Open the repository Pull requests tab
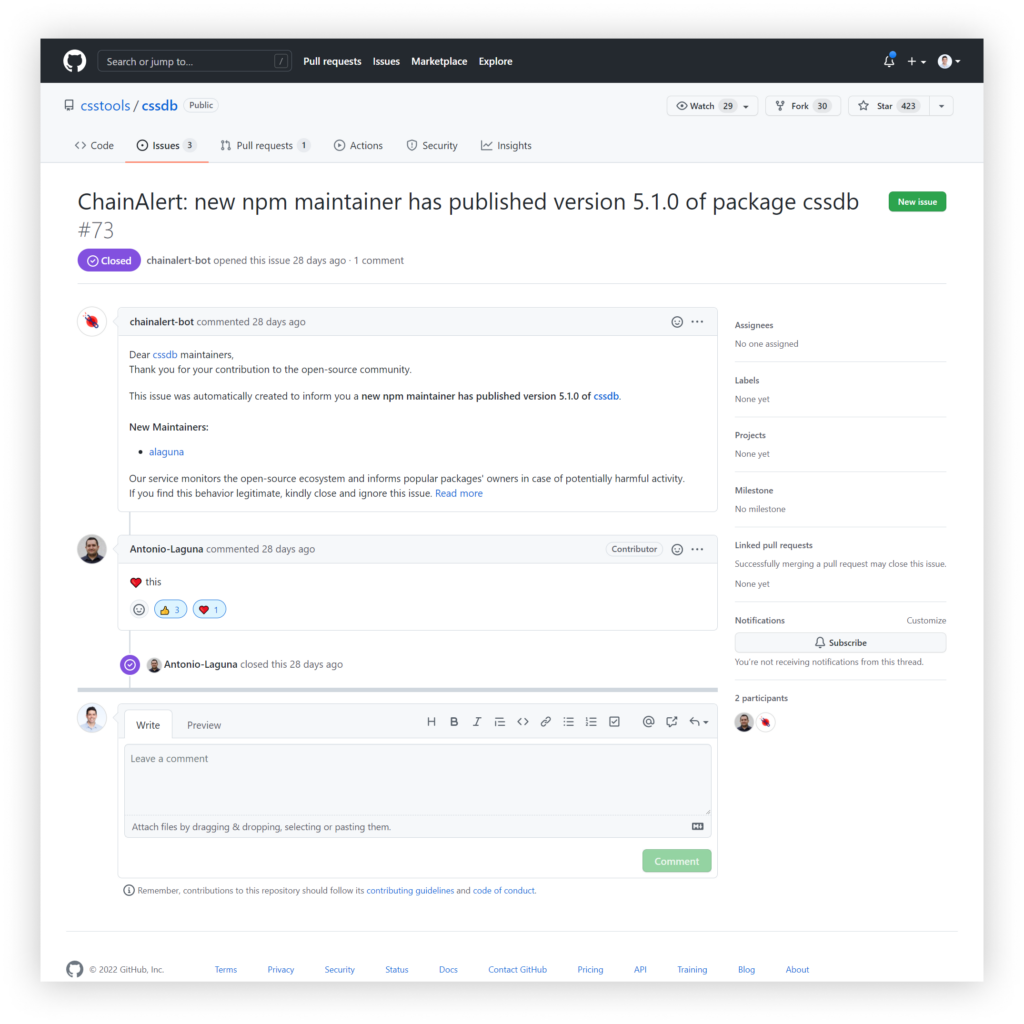The height and width of the screenshot is (1024, 1024). (265, 146)
